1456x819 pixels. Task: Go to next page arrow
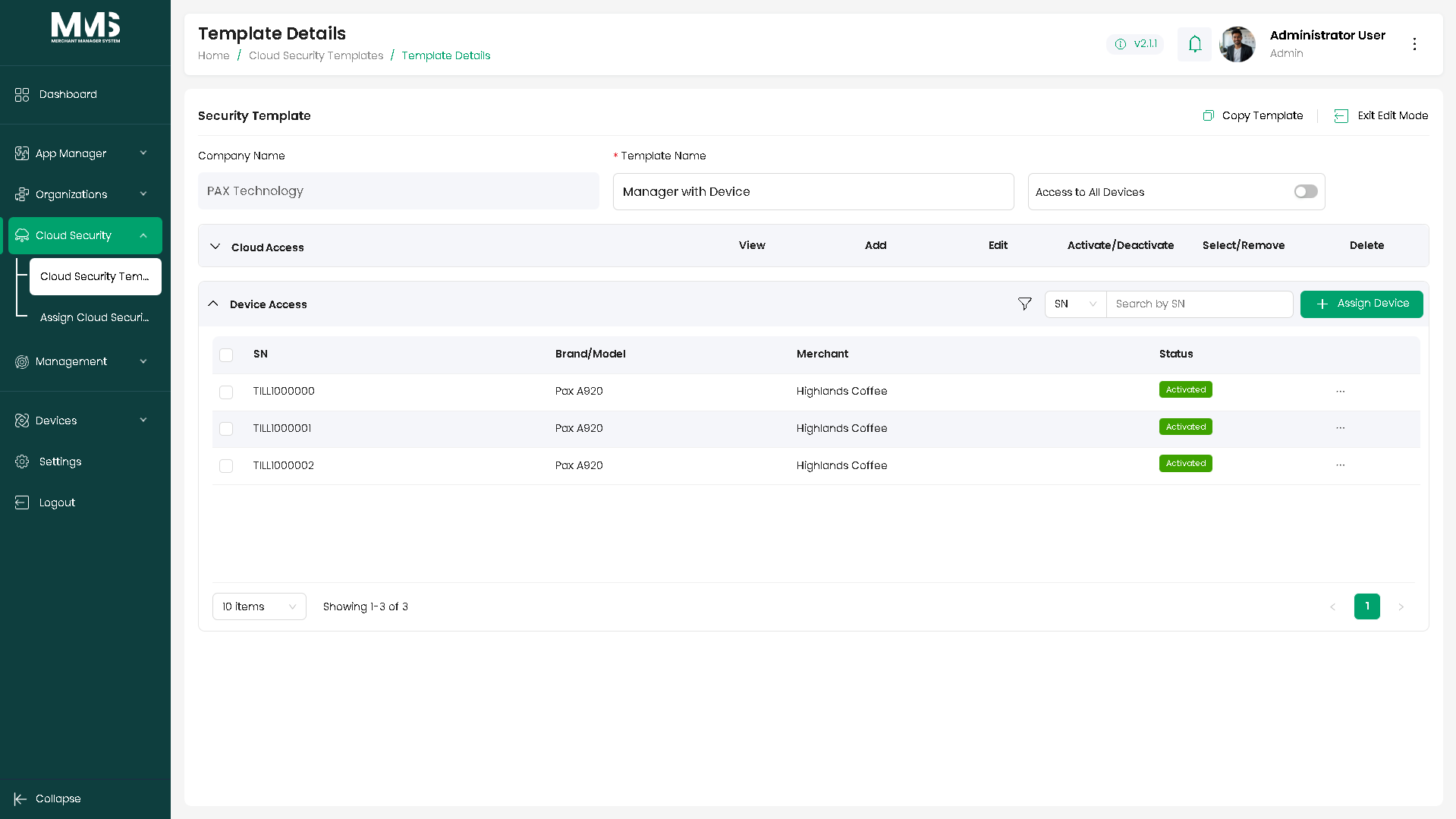click(x=1401, y=606)
